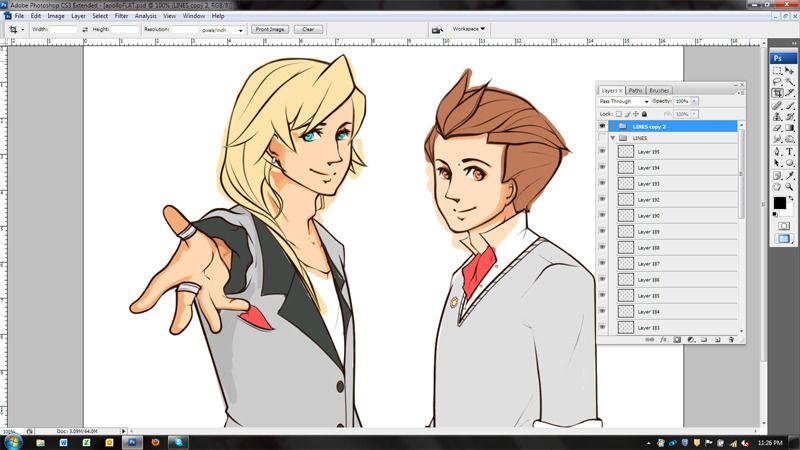
Task: Click the Clear button
Action: pyautogui.click(x=308, y=30)
